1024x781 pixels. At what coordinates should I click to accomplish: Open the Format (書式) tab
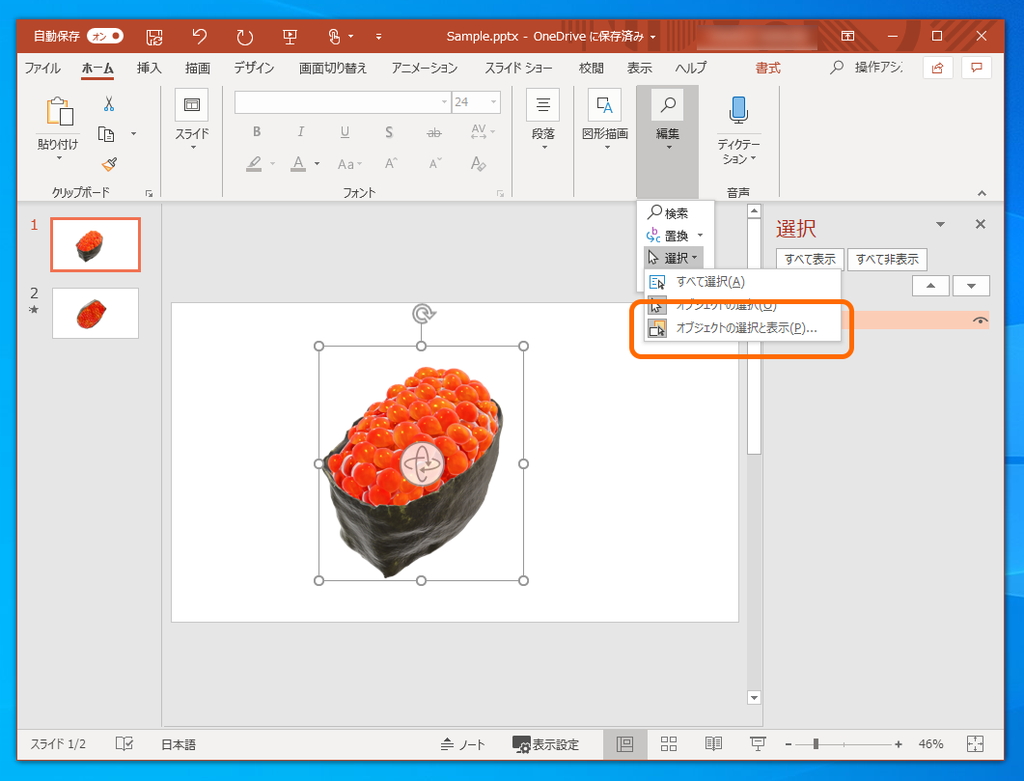point(768,68)
